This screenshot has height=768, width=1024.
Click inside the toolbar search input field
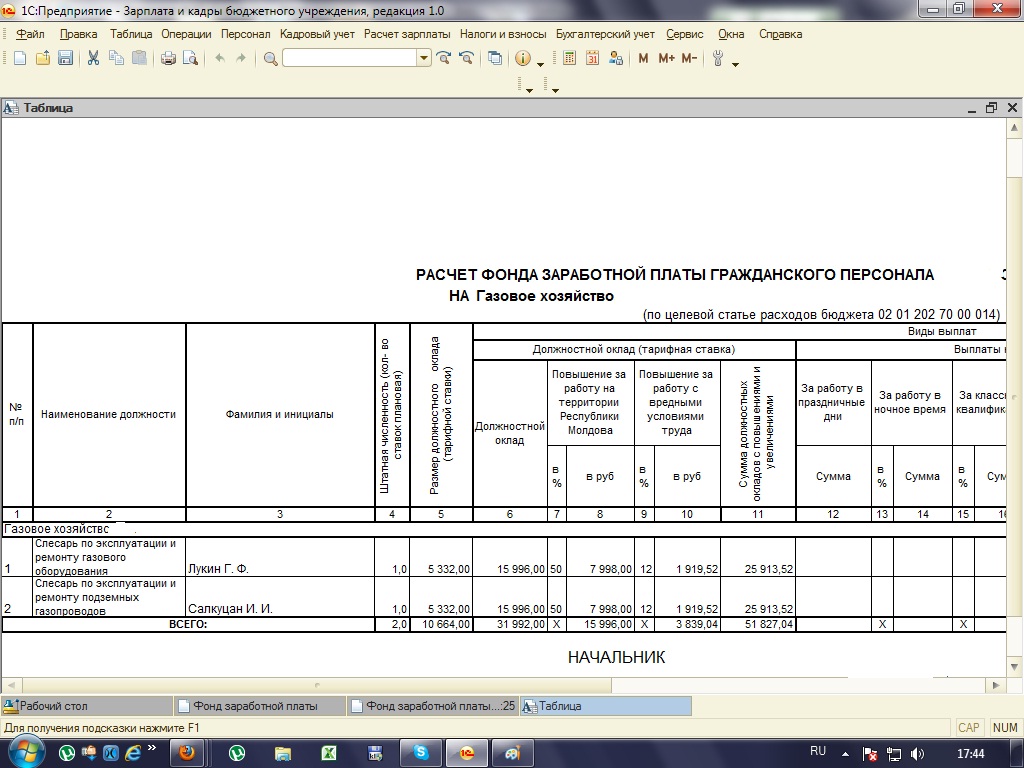349,58
